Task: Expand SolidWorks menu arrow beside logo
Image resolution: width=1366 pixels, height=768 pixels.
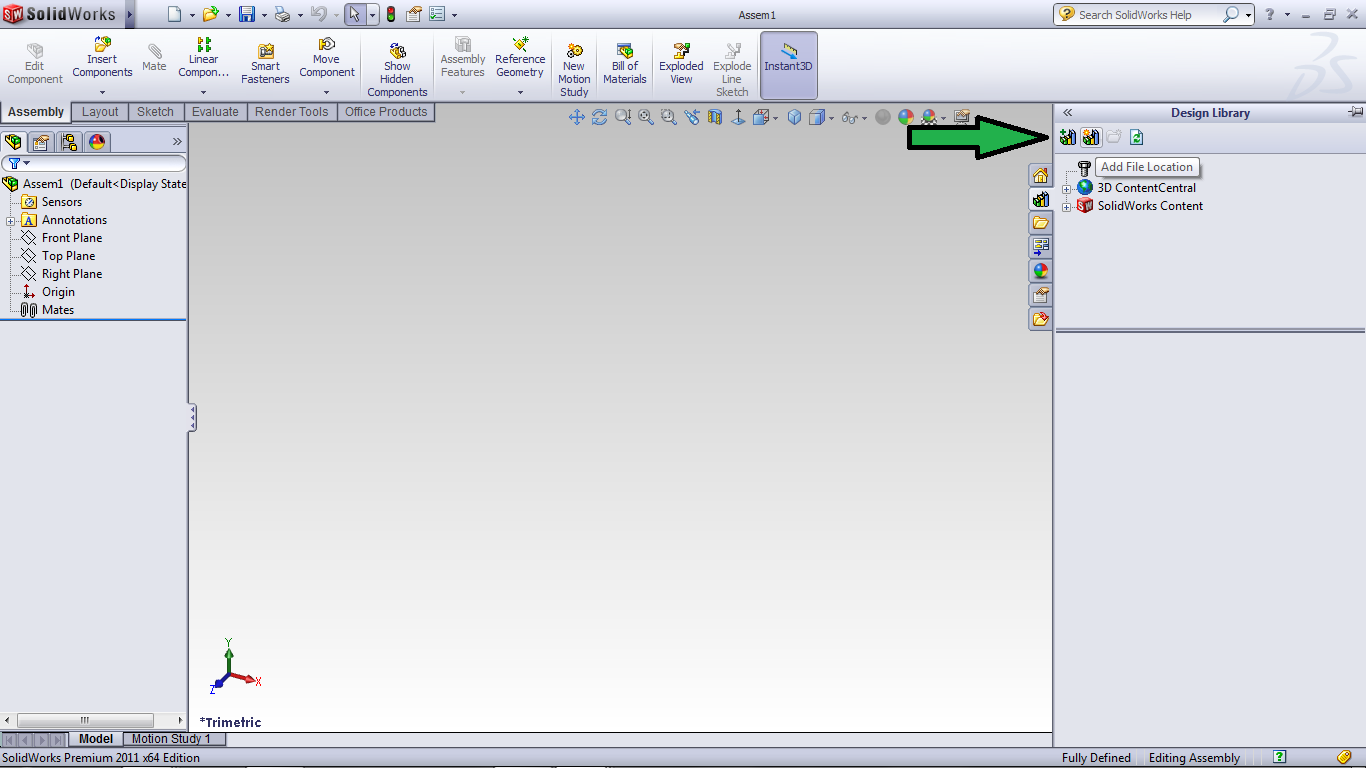Action: click(130, 14)
